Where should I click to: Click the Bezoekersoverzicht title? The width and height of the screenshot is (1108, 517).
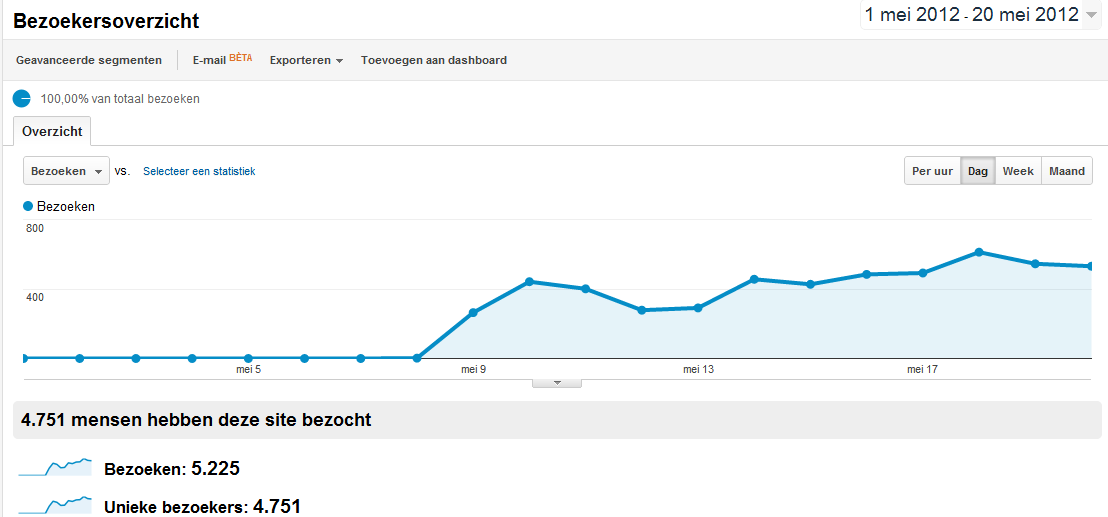coord(107,21)
